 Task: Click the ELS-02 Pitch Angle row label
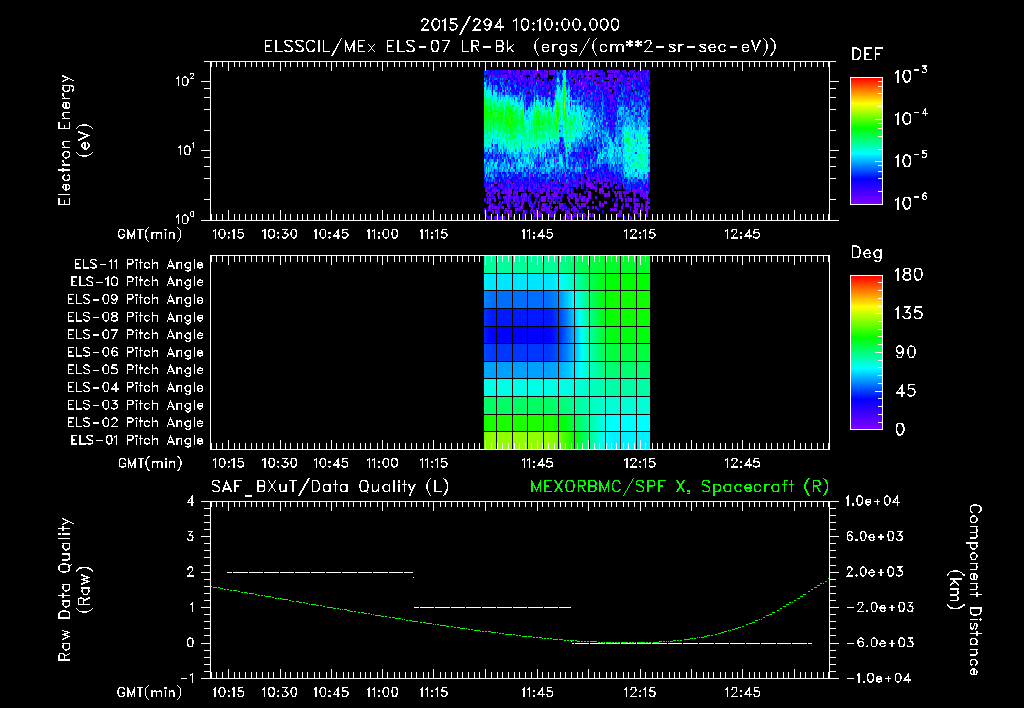135,423
